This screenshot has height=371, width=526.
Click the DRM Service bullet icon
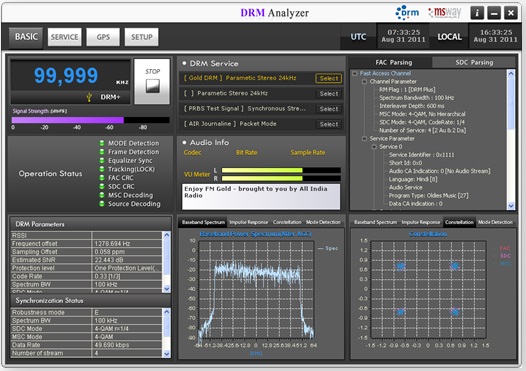pyautogui.click(x=184, y=63)
